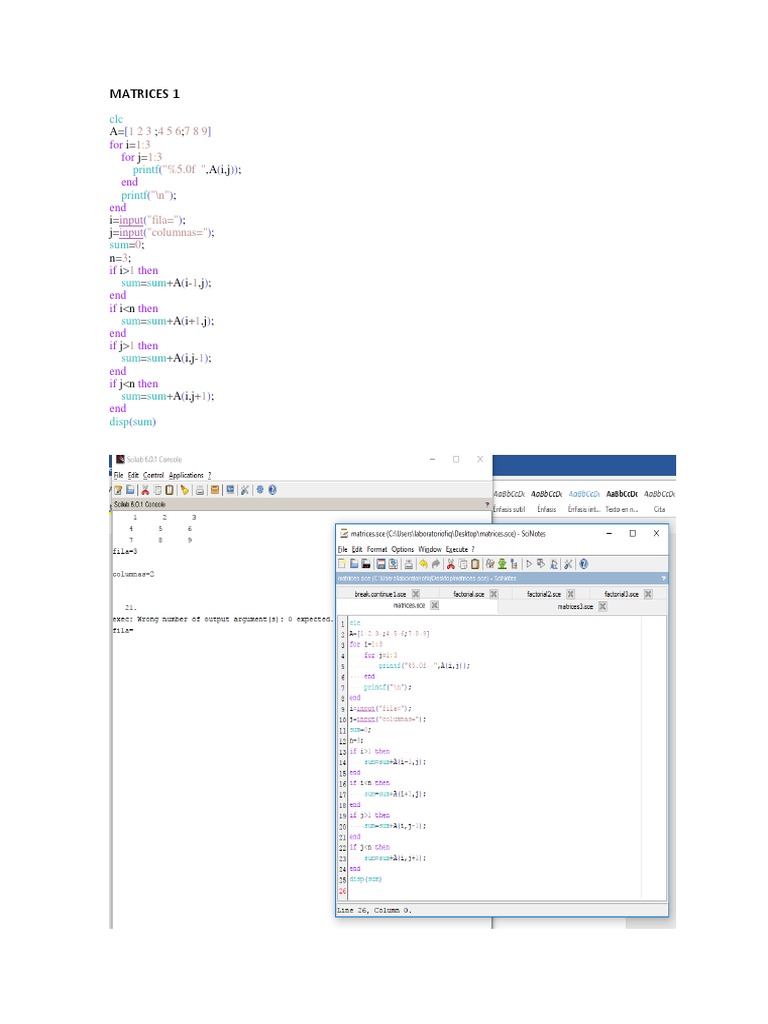Switch to the matrices3.sce tab
Viewport: 768px width, 1024px height.
575,607
